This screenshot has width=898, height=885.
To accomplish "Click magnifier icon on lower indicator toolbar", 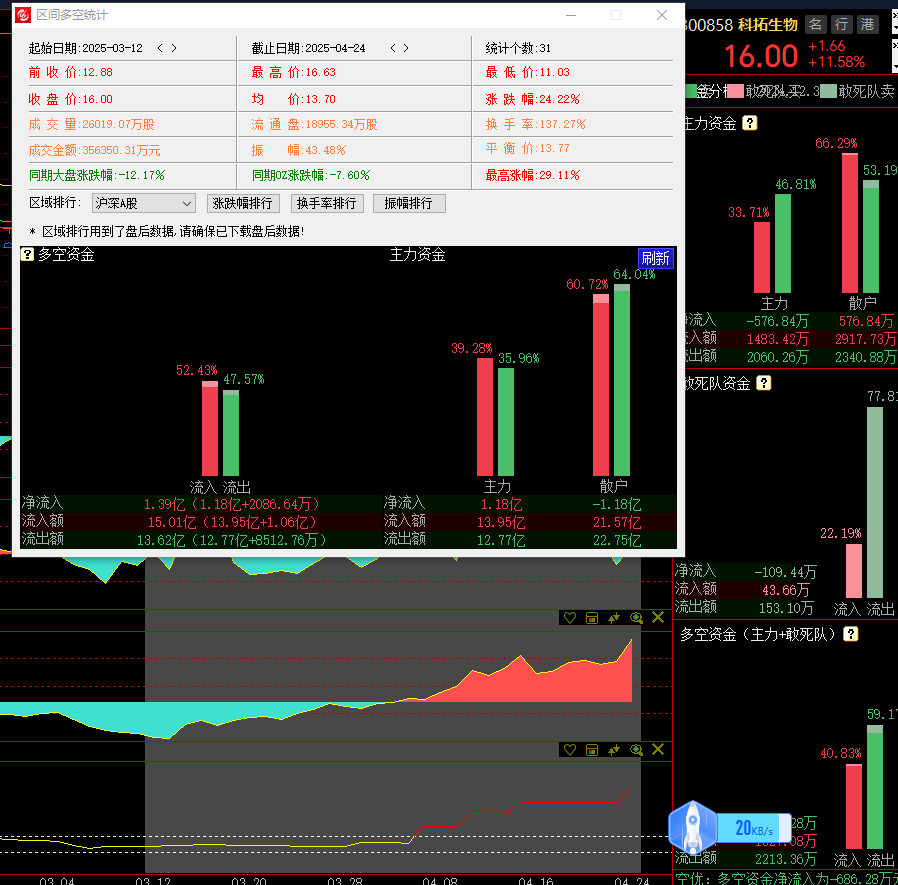I will 636,749.
